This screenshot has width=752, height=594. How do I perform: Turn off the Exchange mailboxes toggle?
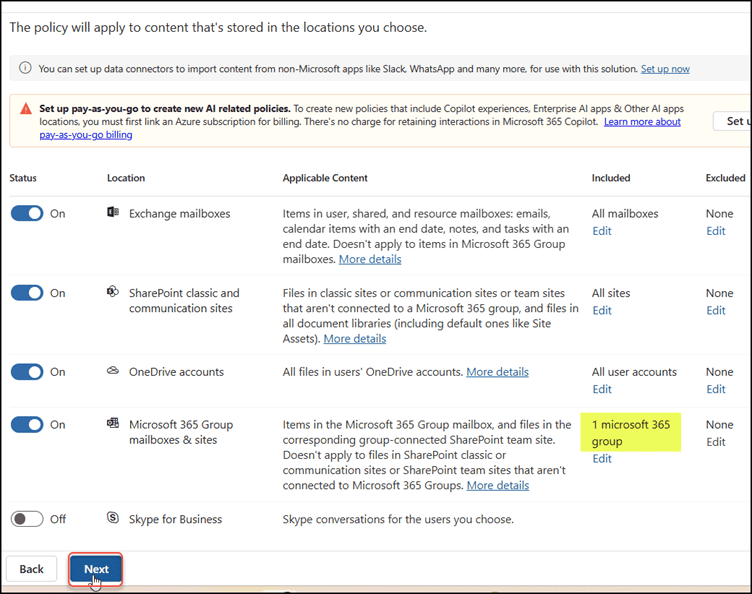(x=27, y=213)
